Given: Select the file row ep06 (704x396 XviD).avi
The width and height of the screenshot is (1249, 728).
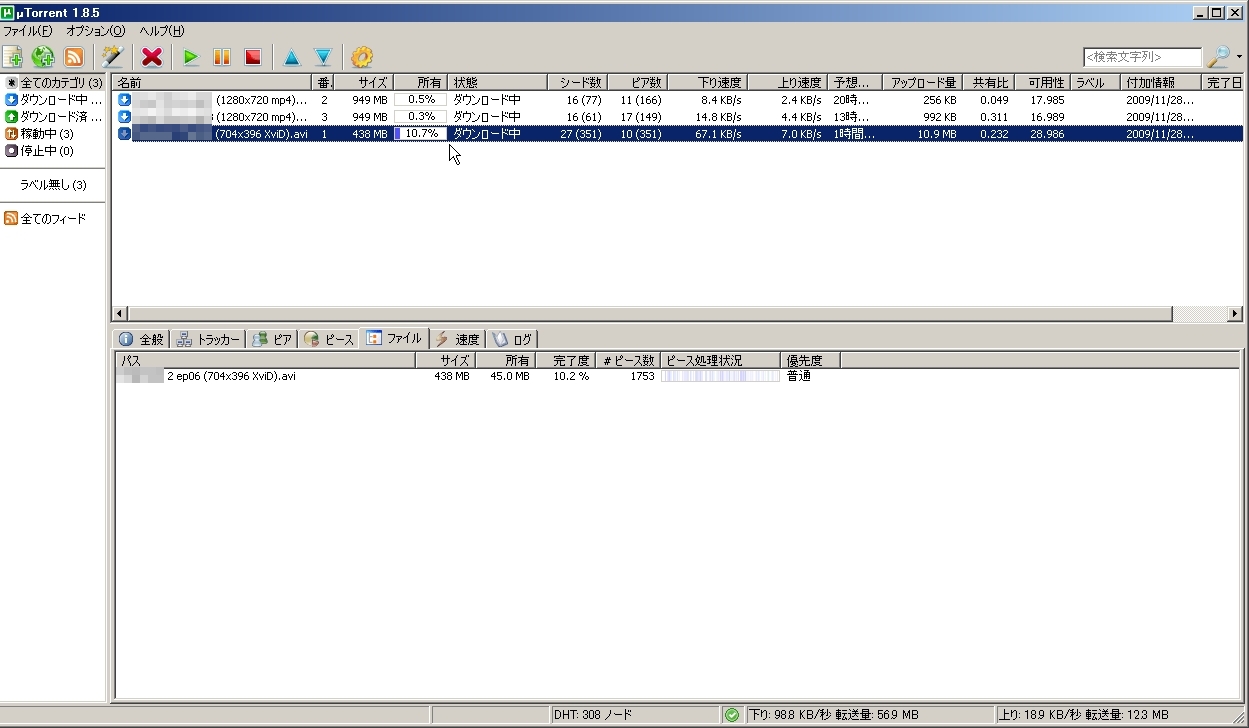Looking at the screenshot, I should [x=678, y=377].
